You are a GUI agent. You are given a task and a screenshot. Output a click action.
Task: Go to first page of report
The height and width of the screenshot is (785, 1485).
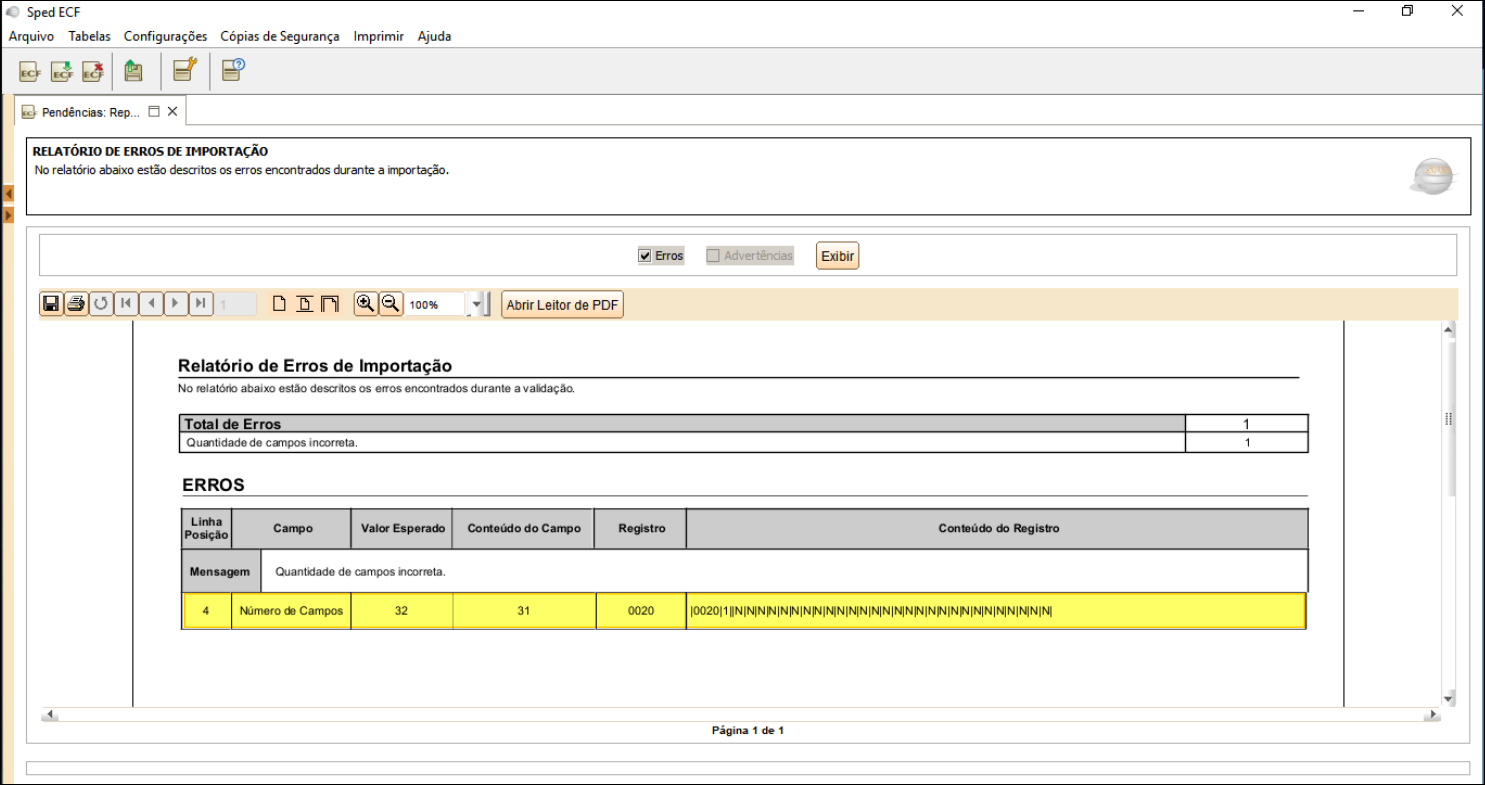tap(126, 304)
